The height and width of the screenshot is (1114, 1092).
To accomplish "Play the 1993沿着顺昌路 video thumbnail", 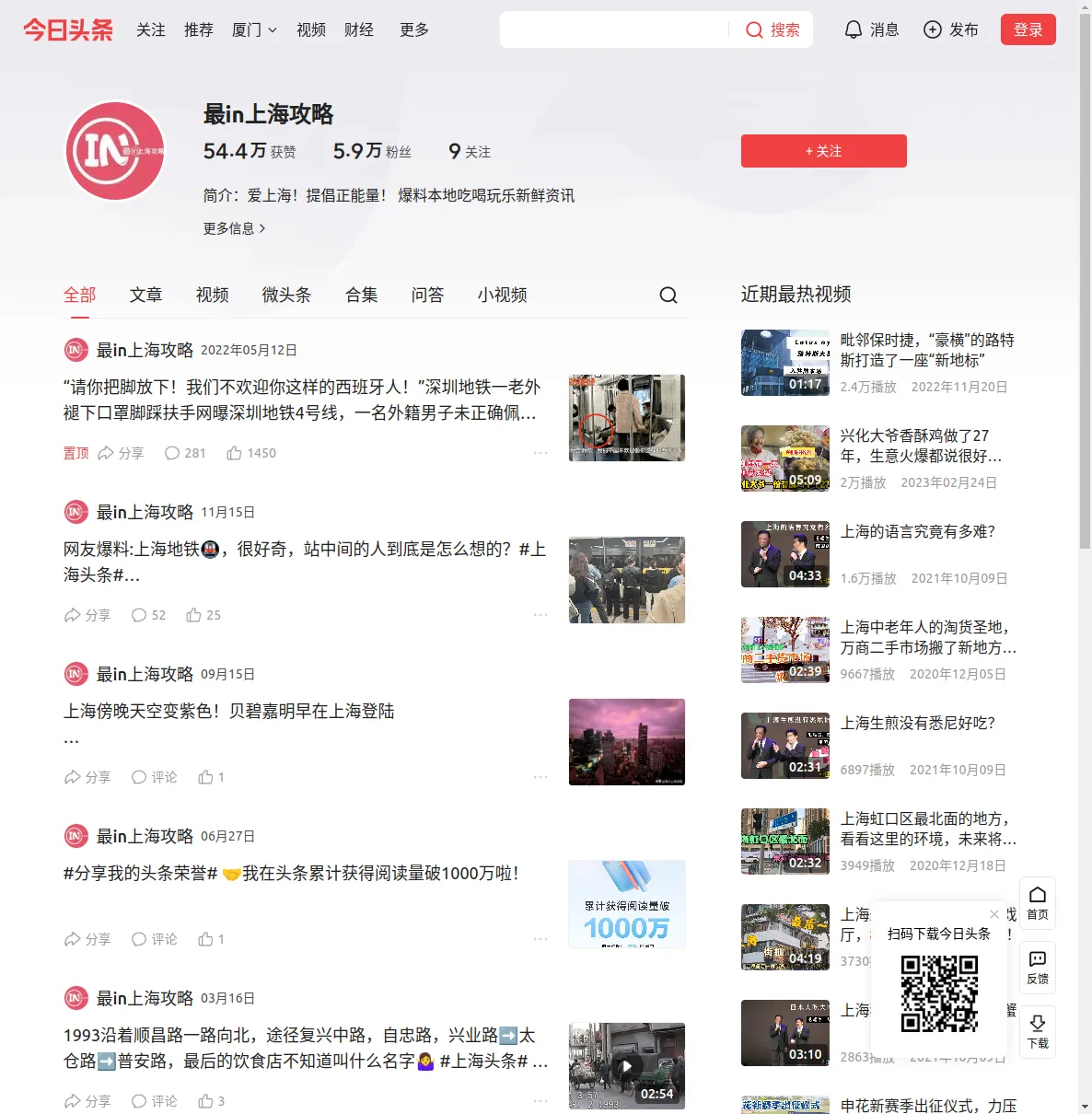I will coord(627,1066).
